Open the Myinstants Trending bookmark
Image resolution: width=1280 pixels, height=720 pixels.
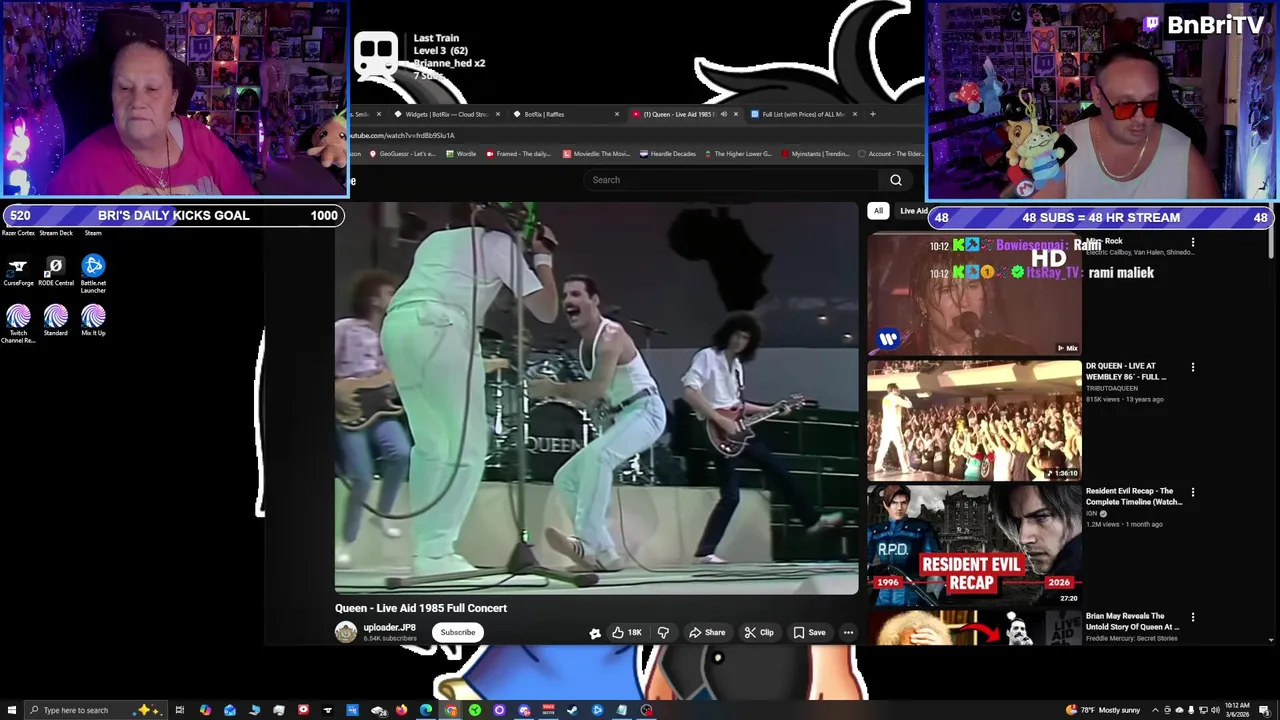pyautogui.click(x=815, y=154)
